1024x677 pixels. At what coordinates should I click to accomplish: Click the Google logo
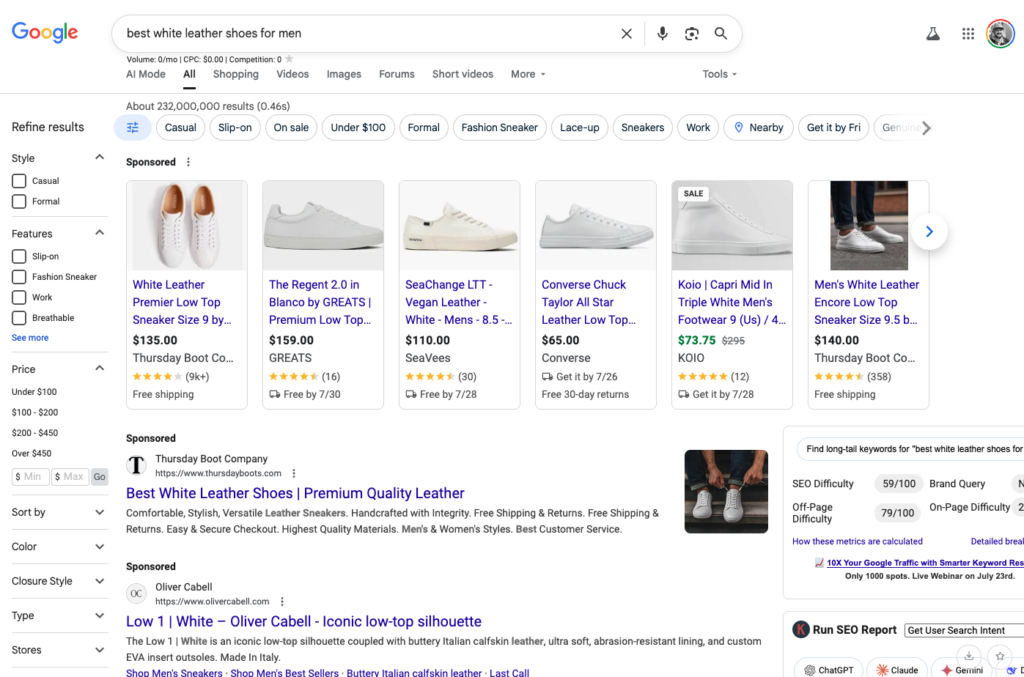[44, 32]
